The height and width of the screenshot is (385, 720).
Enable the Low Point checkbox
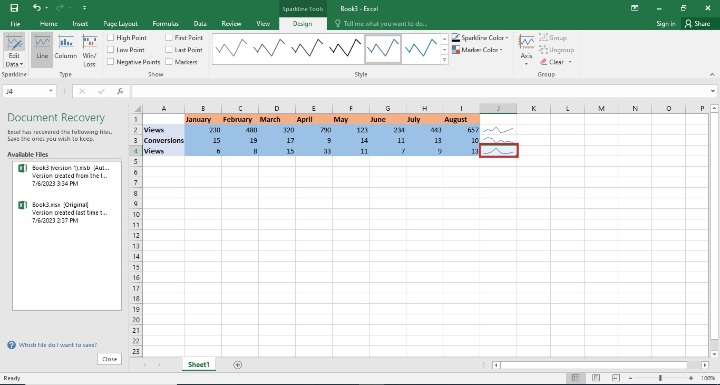[x=111, y=50]
